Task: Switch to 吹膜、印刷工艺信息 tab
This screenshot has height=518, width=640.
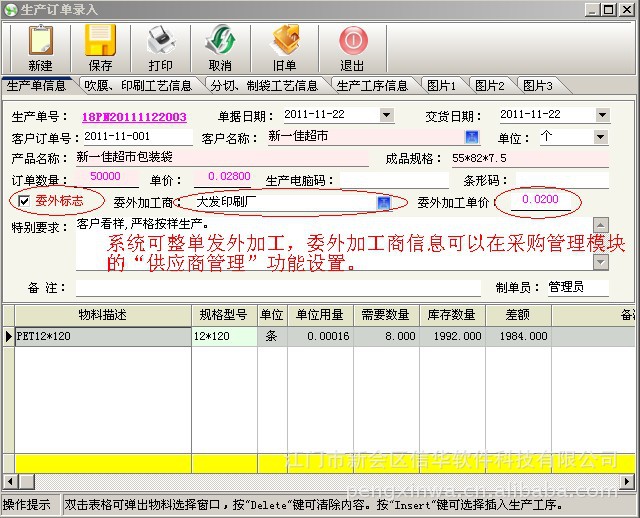Action: [138, 86]
